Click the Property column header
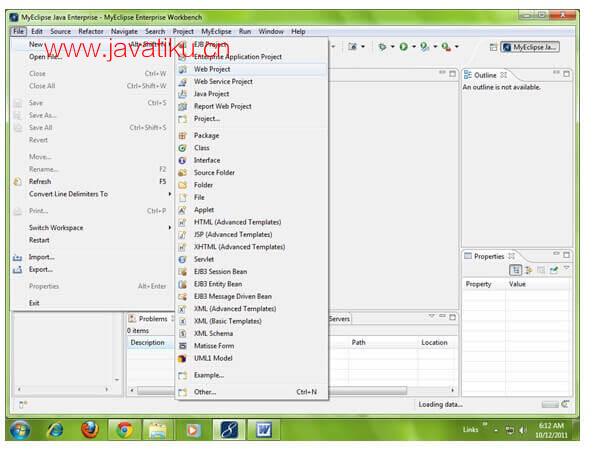Screen dimensions: 614x460 click(x=484, y=284)
